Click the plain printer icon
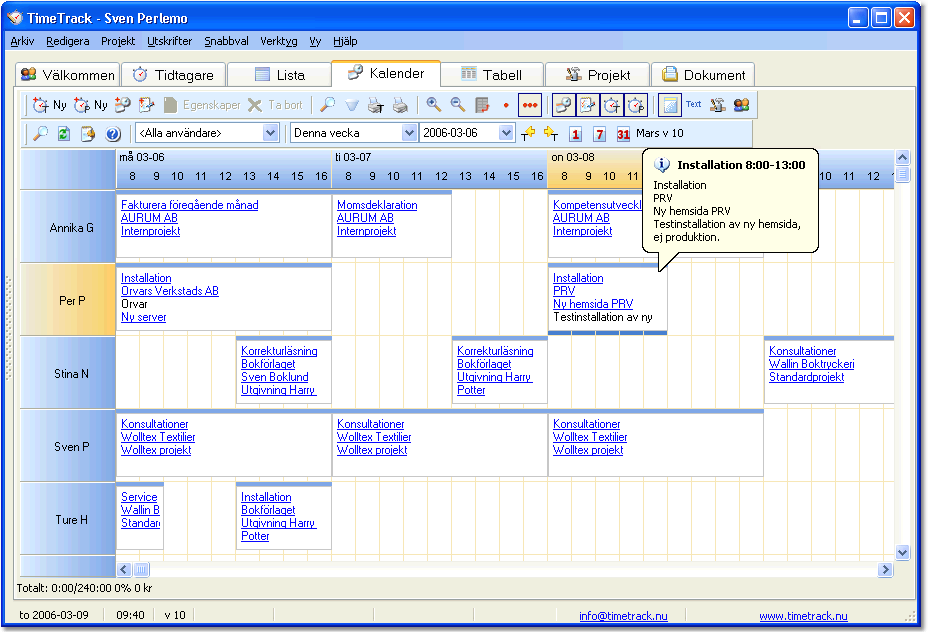This screenshot has height=634, width=928. coord(400,105)
